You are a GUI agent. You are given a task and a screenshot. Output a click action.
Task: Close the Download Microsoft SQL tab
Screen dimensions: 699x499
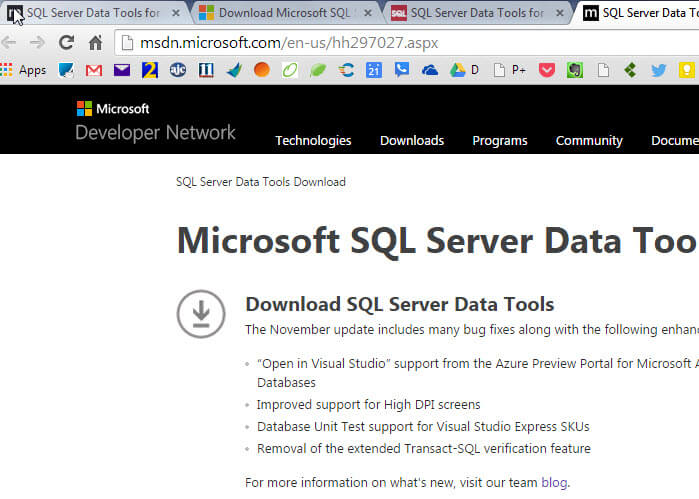(x=368, y=13)
